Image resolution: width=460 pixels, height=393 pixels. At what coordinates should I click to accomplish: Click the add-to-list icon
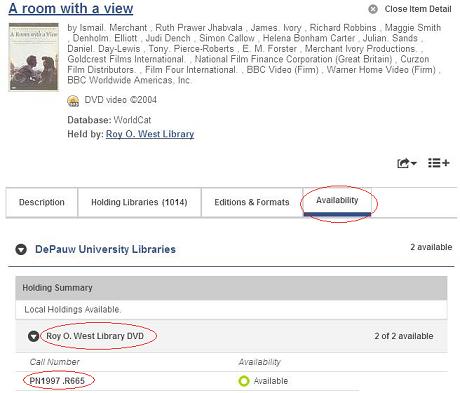click(x=439, y=163)
